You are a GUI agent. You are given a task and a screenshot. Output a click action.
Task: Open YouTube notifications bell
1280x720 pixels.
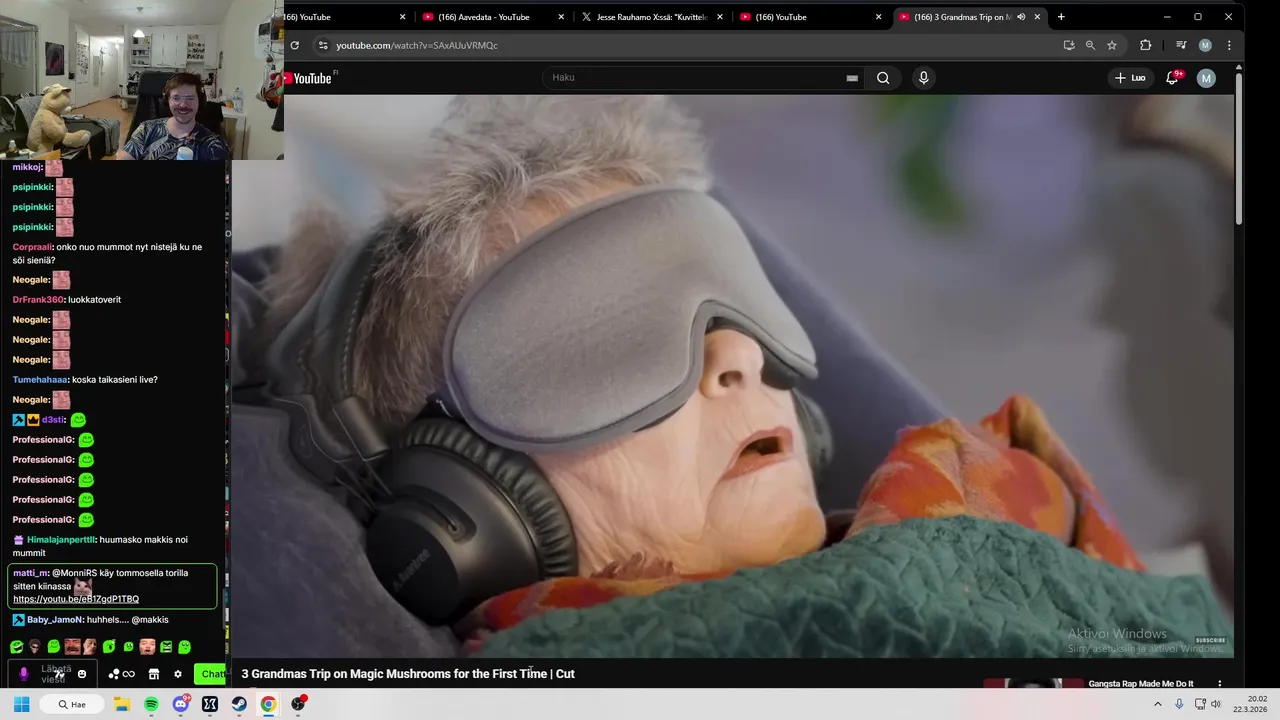pos(1172,78)
